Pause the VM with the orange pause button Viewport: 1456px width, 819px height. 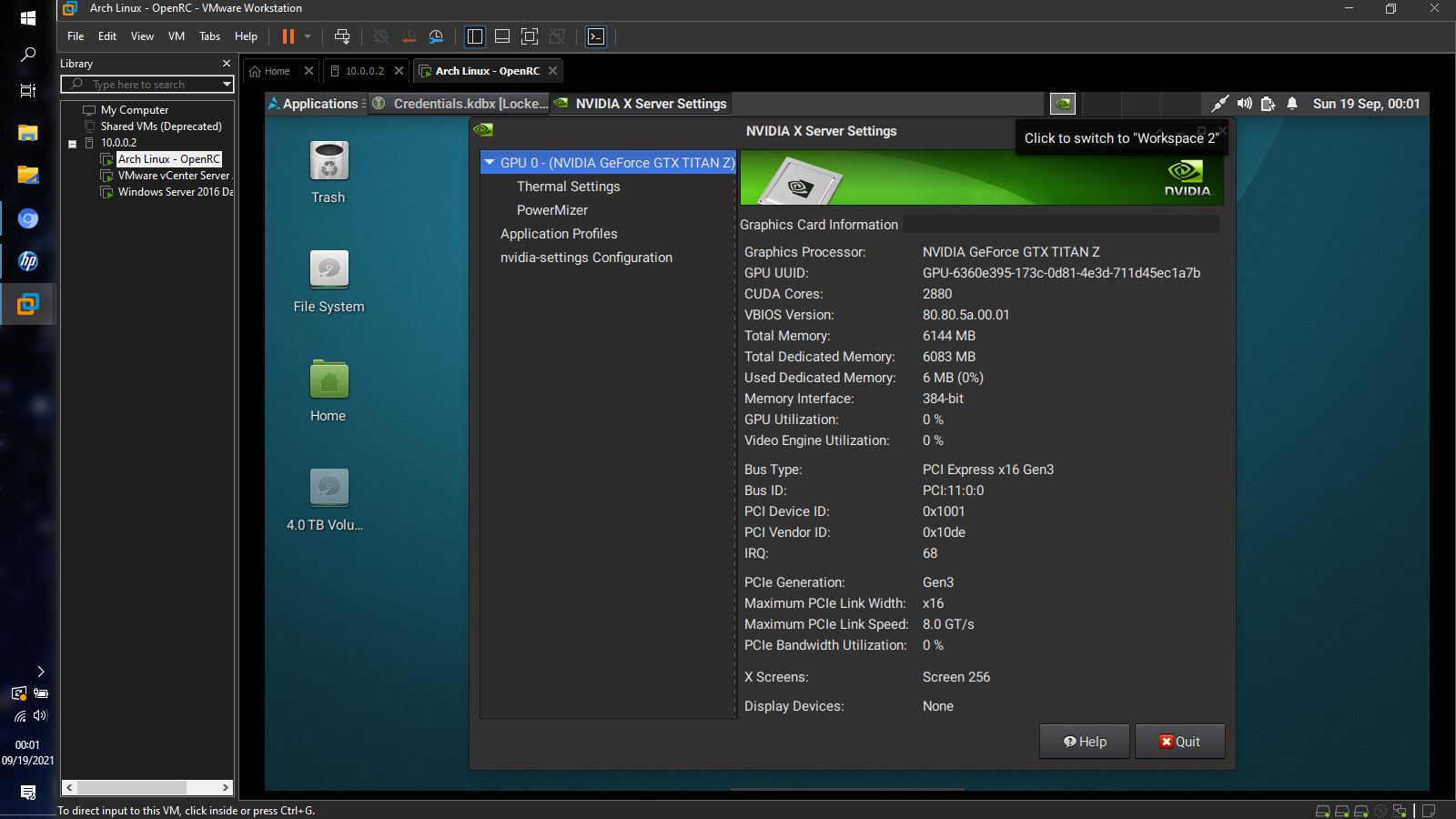tap(288, 36)
